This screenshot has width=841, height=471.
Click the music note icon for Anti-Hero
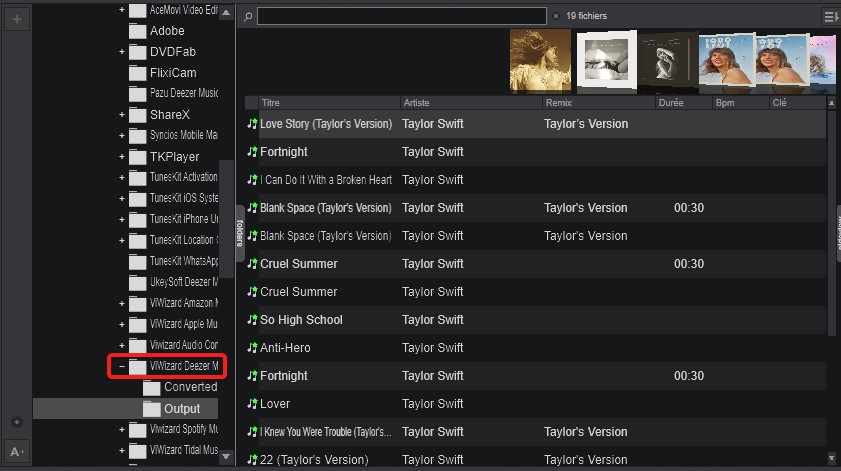pyautogui.click(x=252, y=348)
